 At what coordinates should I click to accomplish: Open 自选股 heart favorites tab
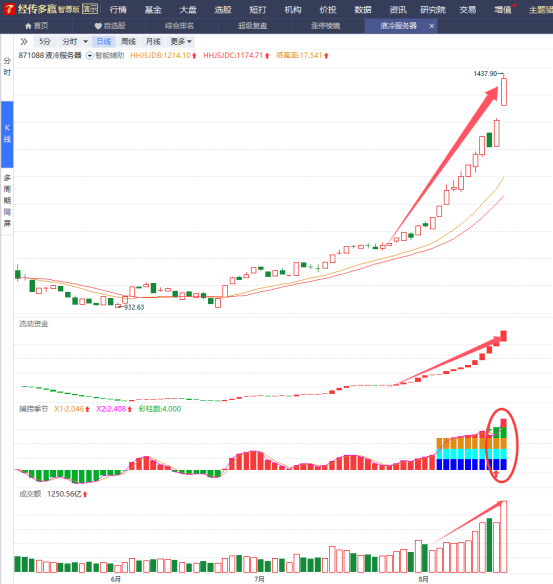pos(110,26)
